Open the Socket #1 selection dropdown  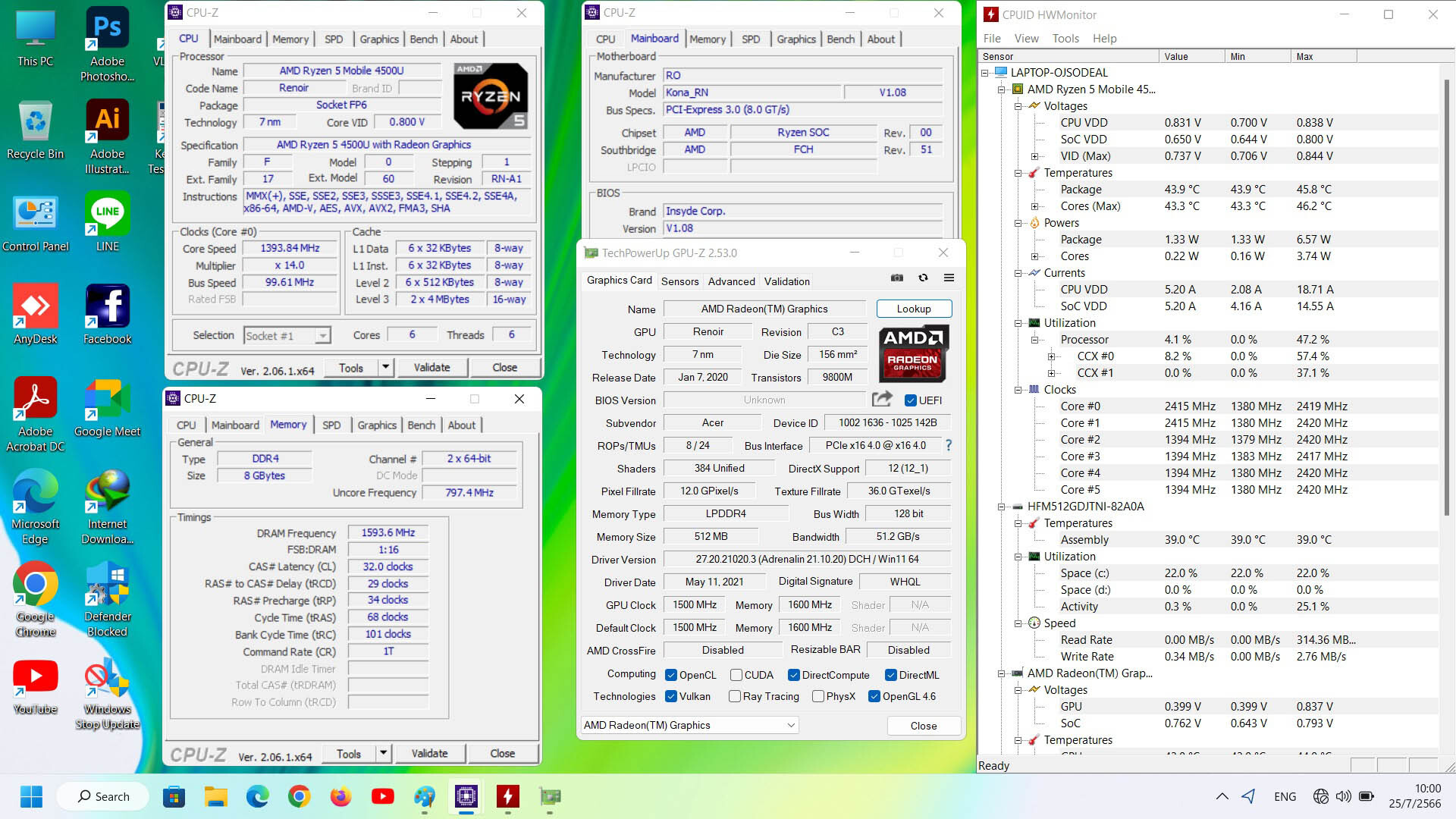tap(323, 336)
